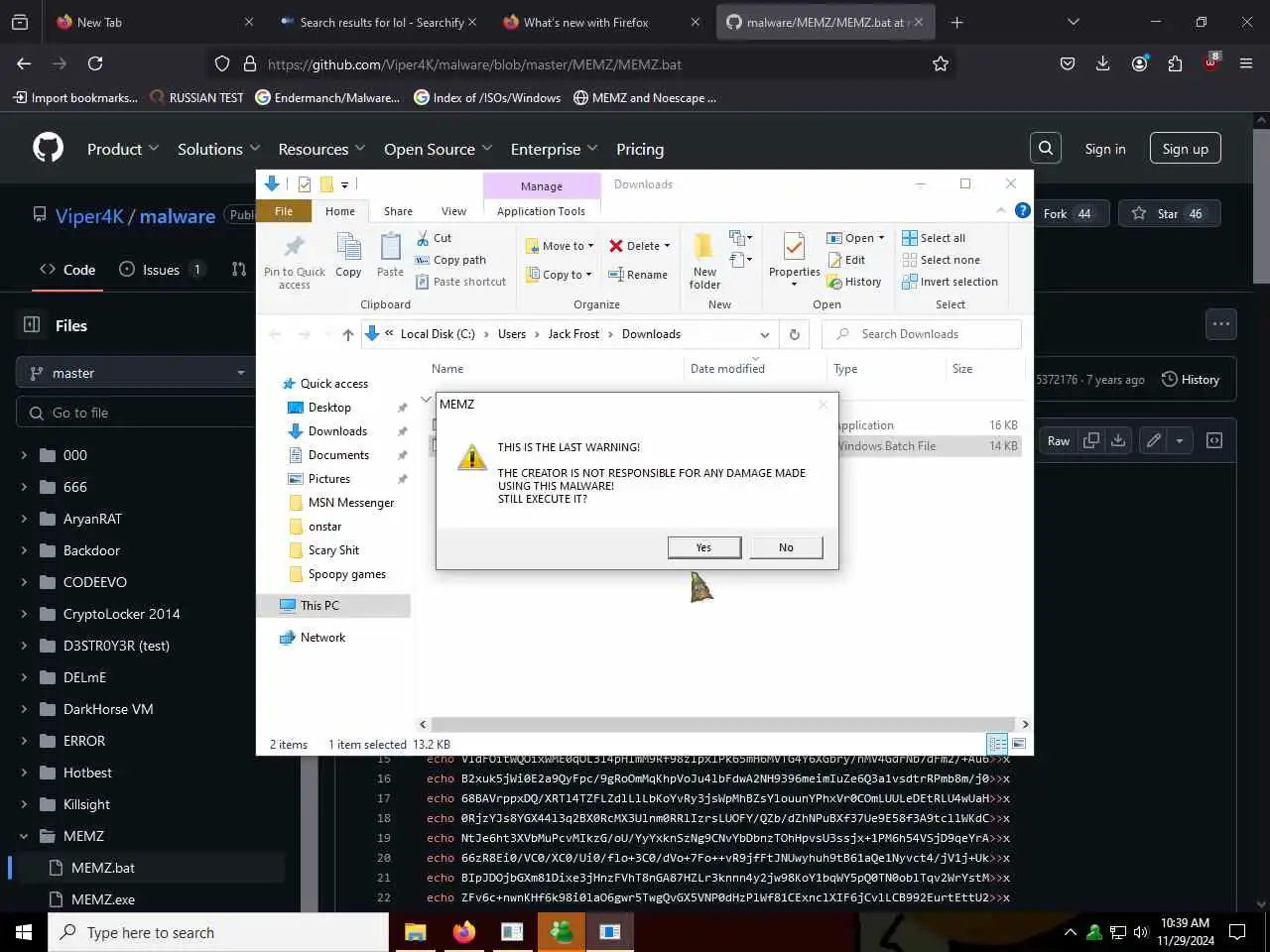
Task: Expand the 000 folder in GitHub tree
Action: 24,455
